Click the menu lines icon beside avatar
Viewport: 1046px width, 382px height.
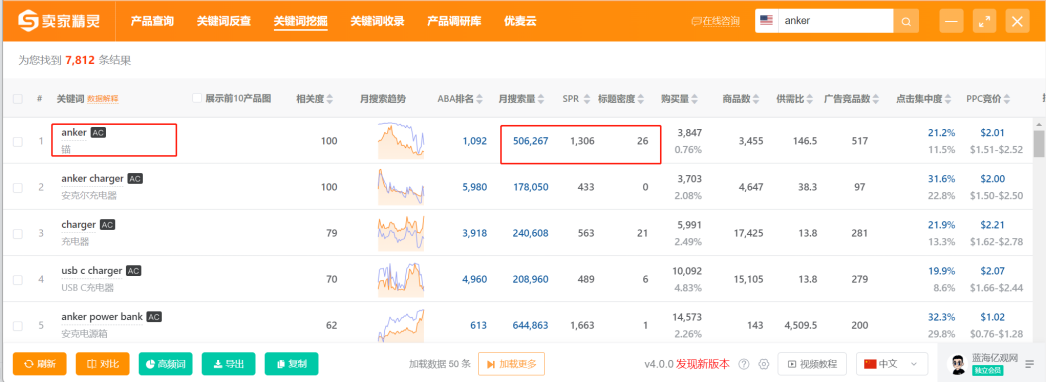[x=1030, y=364]
